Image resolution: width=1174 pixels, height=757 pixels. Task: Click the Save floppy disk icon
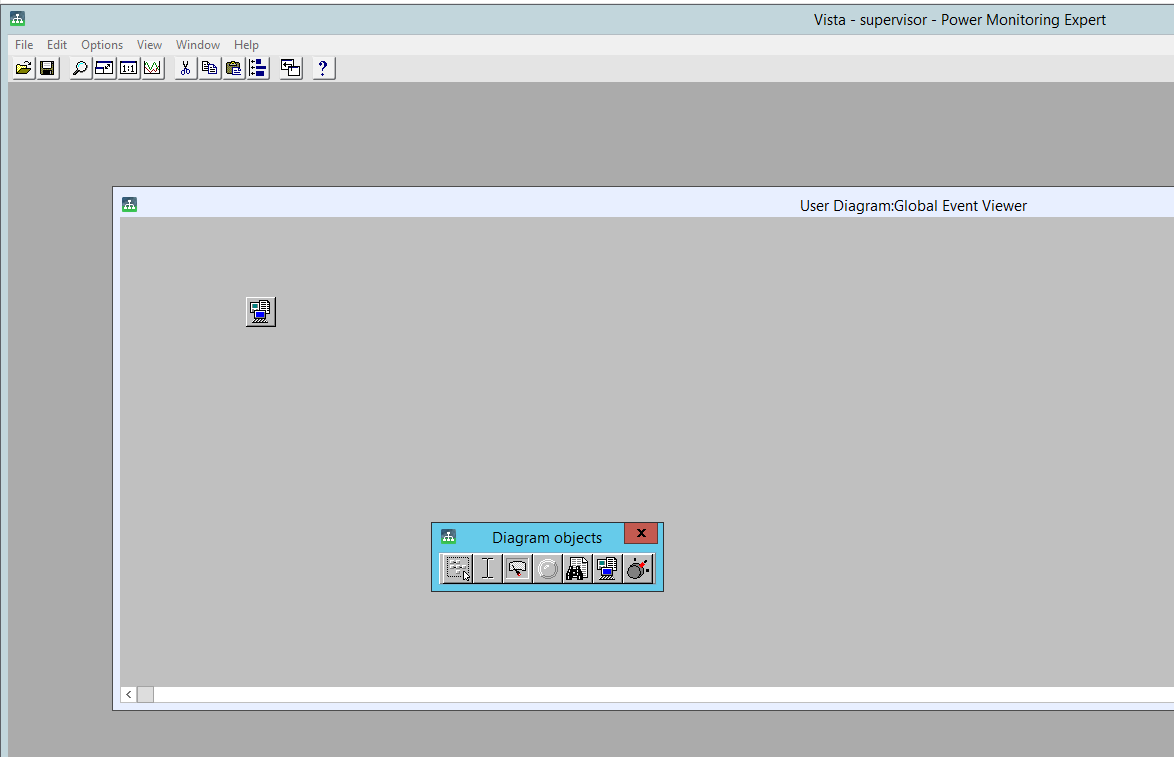47,69
